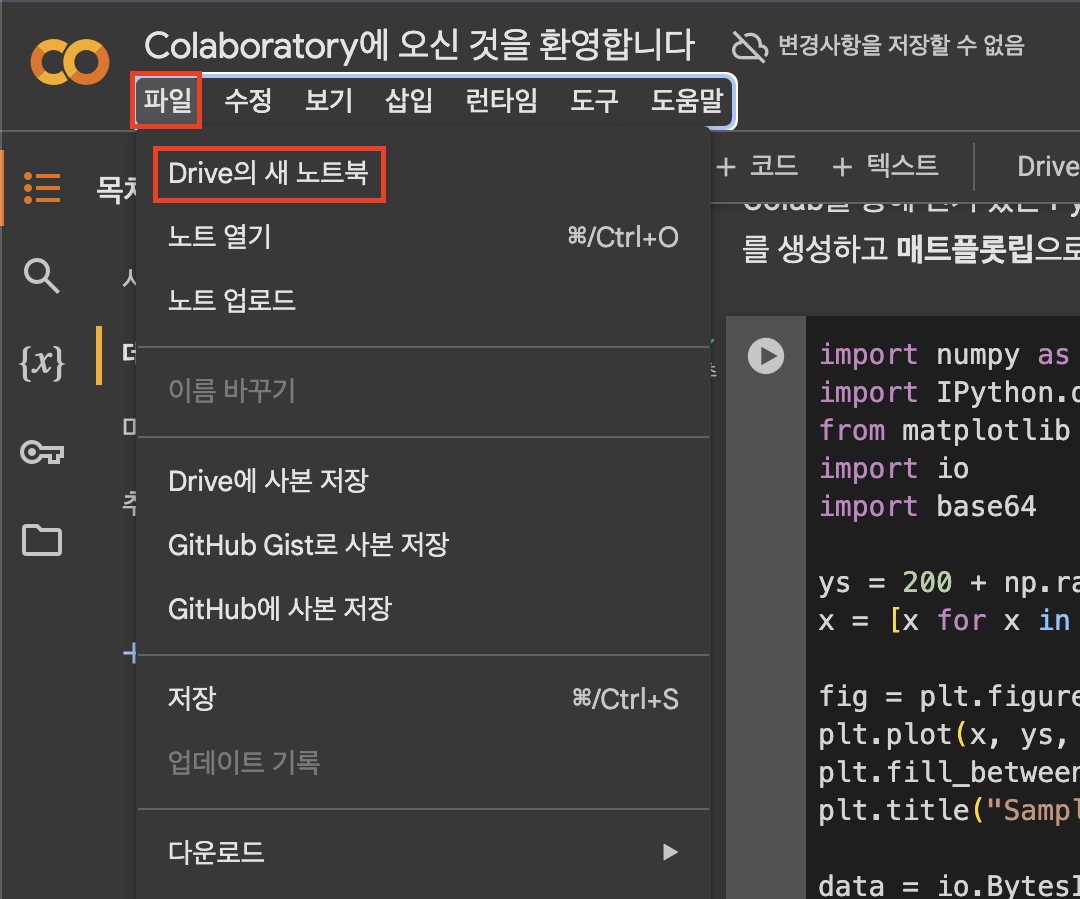The width and height of the screenshot is (1080, 899).
Task: Choose Drive의 새 노트북 menu entry
Action: (423, 174)
